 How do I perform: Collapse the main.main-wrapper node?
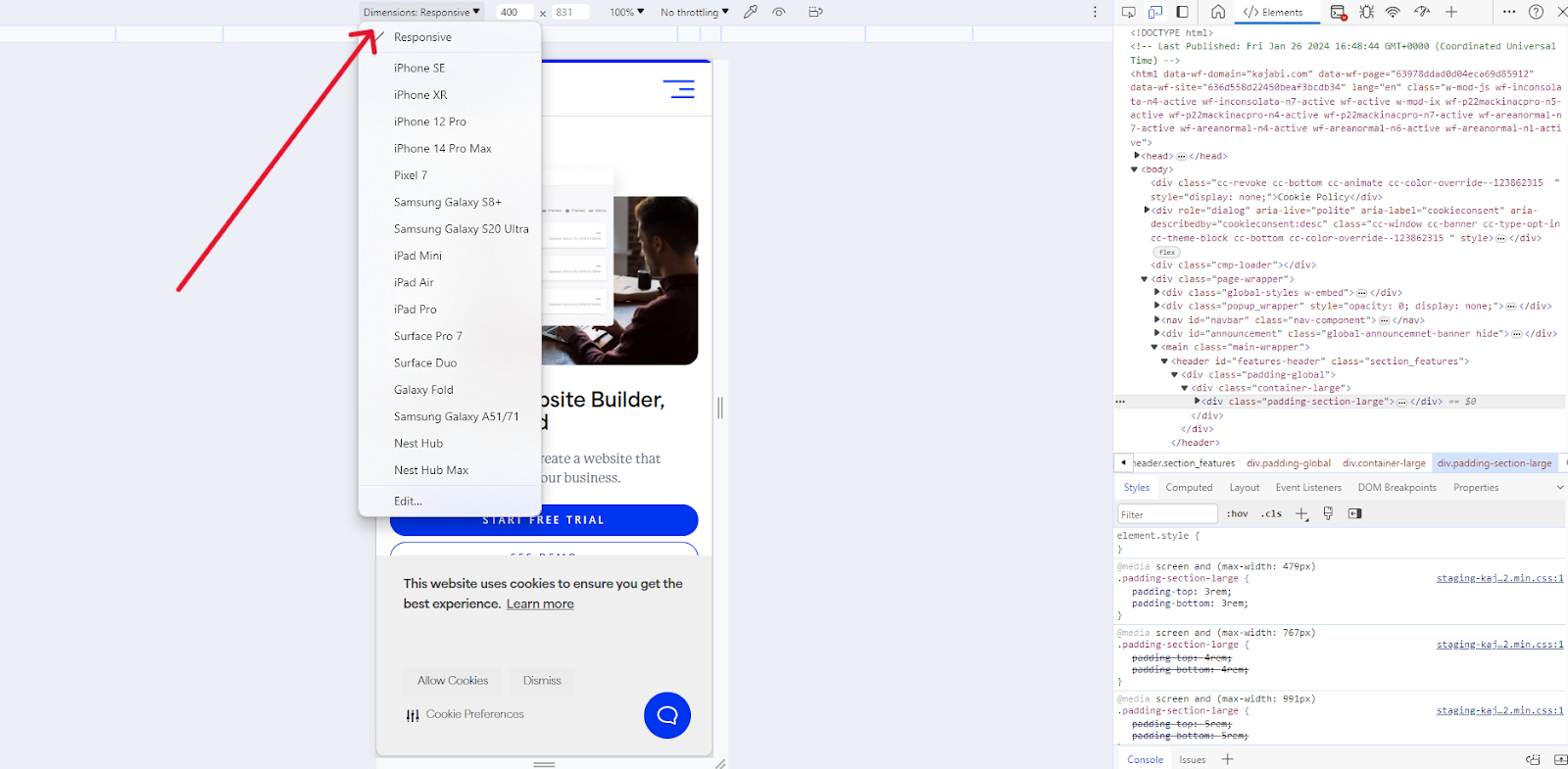[x=1154, y=348]
